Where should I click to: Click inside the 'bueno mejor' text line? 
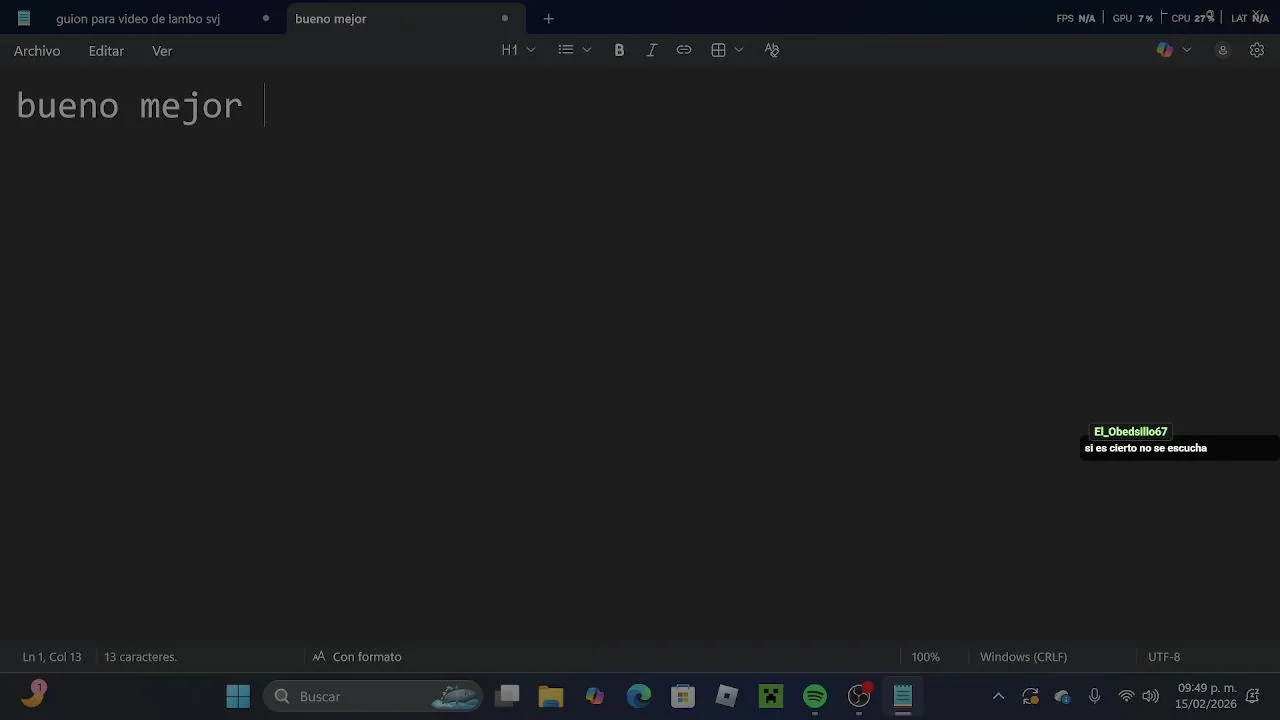pos(129,106)
